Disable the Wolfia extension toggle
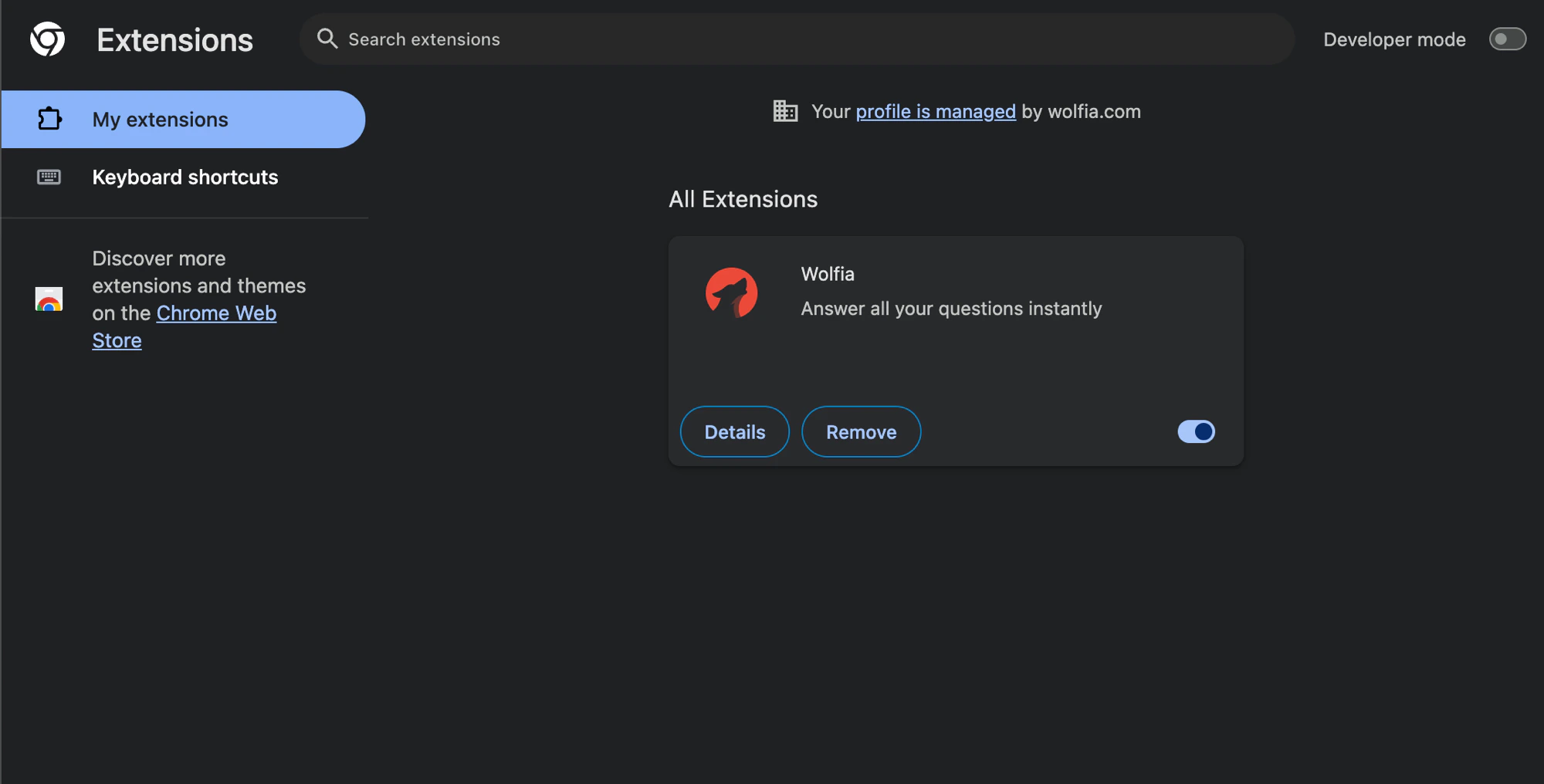 point(1196,431)
